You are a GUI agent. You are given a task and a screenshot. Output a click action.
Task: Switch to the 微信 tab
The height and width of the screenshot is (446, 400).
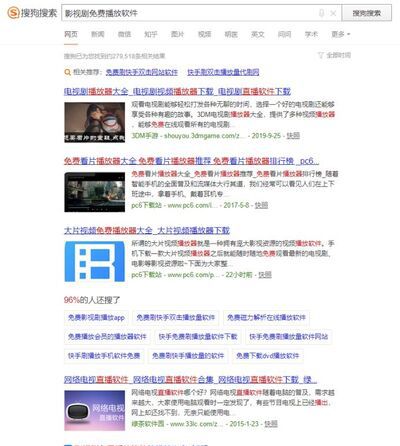click(124, 34)
